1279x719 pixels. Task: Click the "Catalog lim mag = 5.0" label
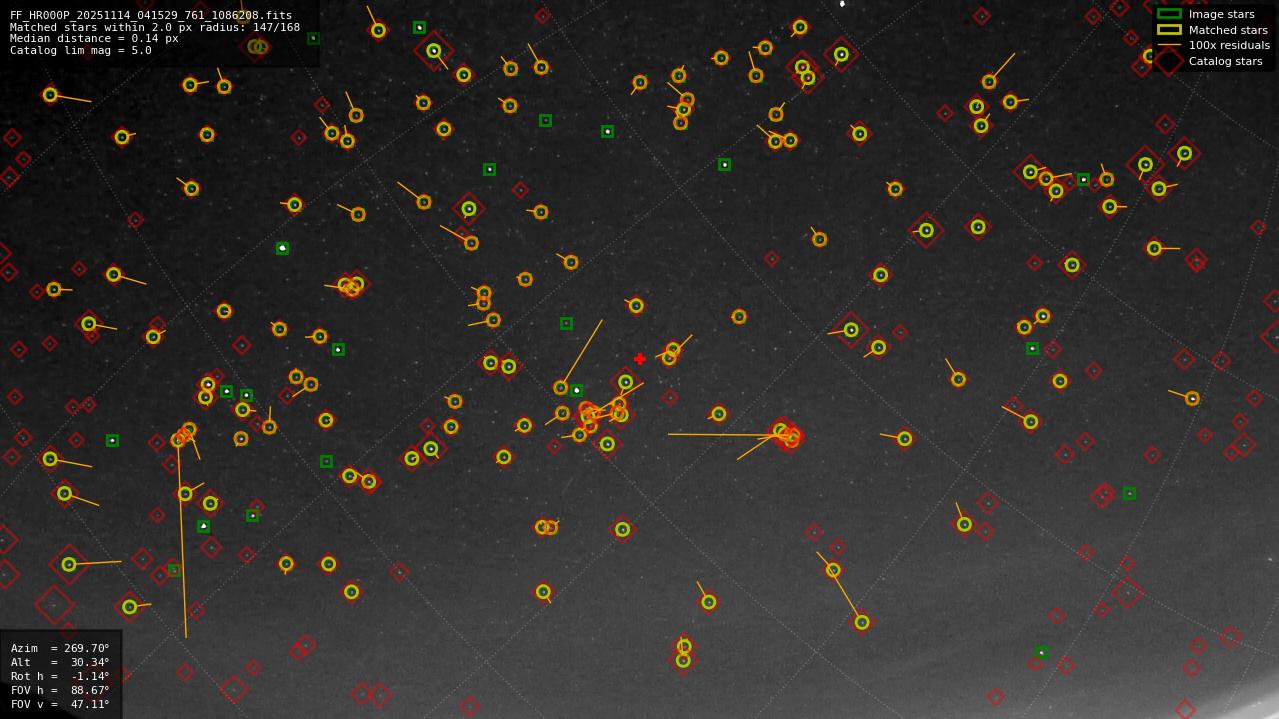[x=80, y=50]
